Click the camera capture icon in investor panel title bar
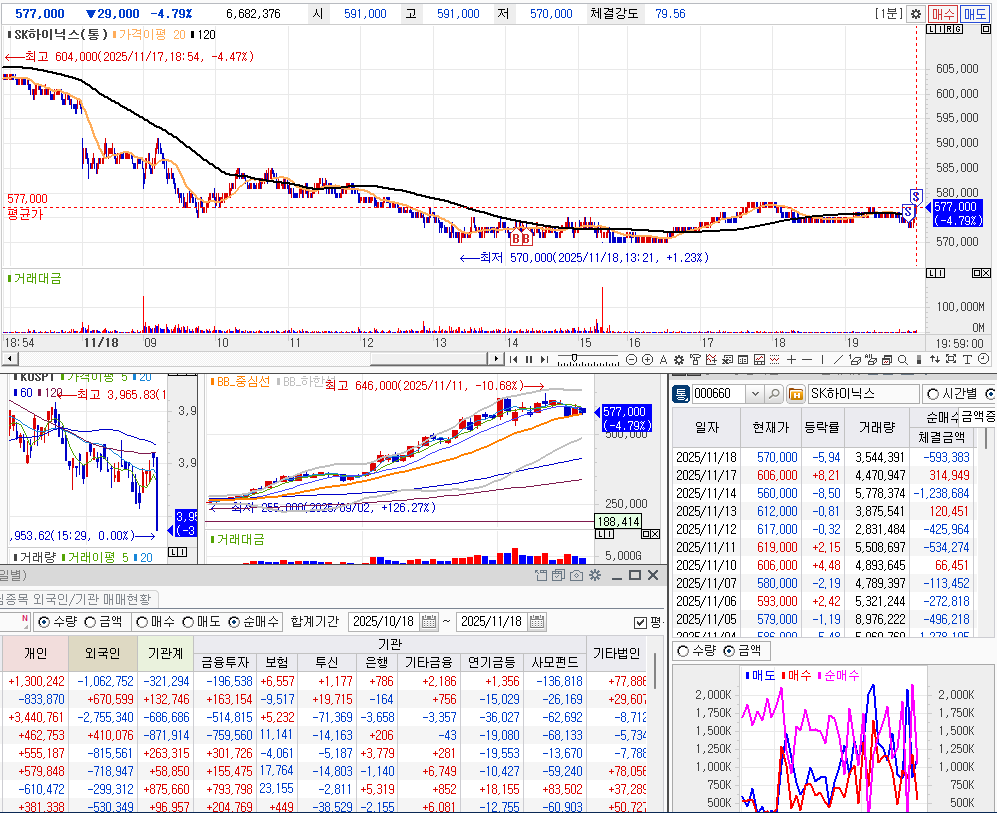The height and width of the screenshot is (813, 997). click(577, 575)
